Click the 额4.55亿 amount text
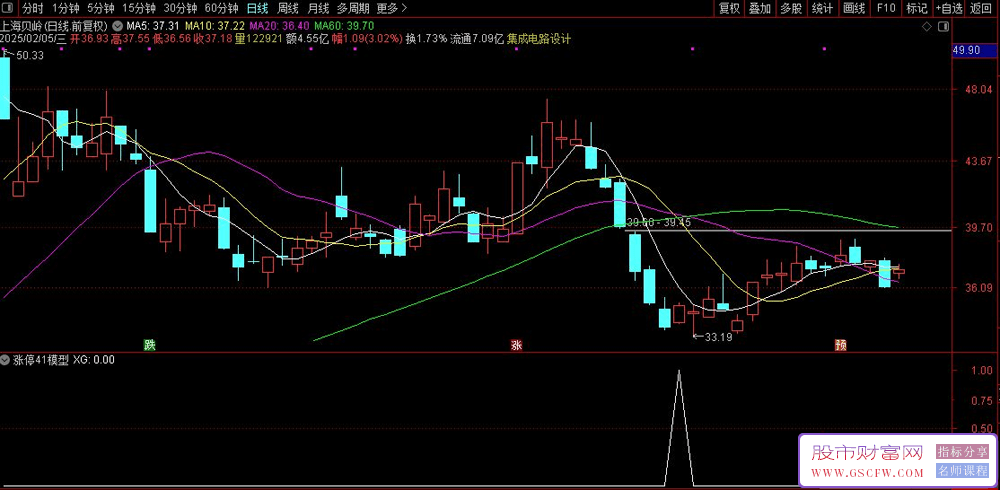Screen dimensions: 1000x490 (307, 39)
